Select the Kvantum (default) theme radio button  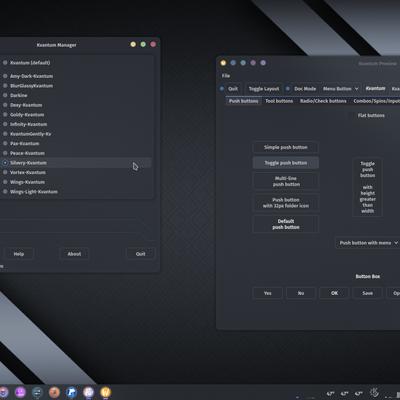pyautogui.click(x=5, y=63)
